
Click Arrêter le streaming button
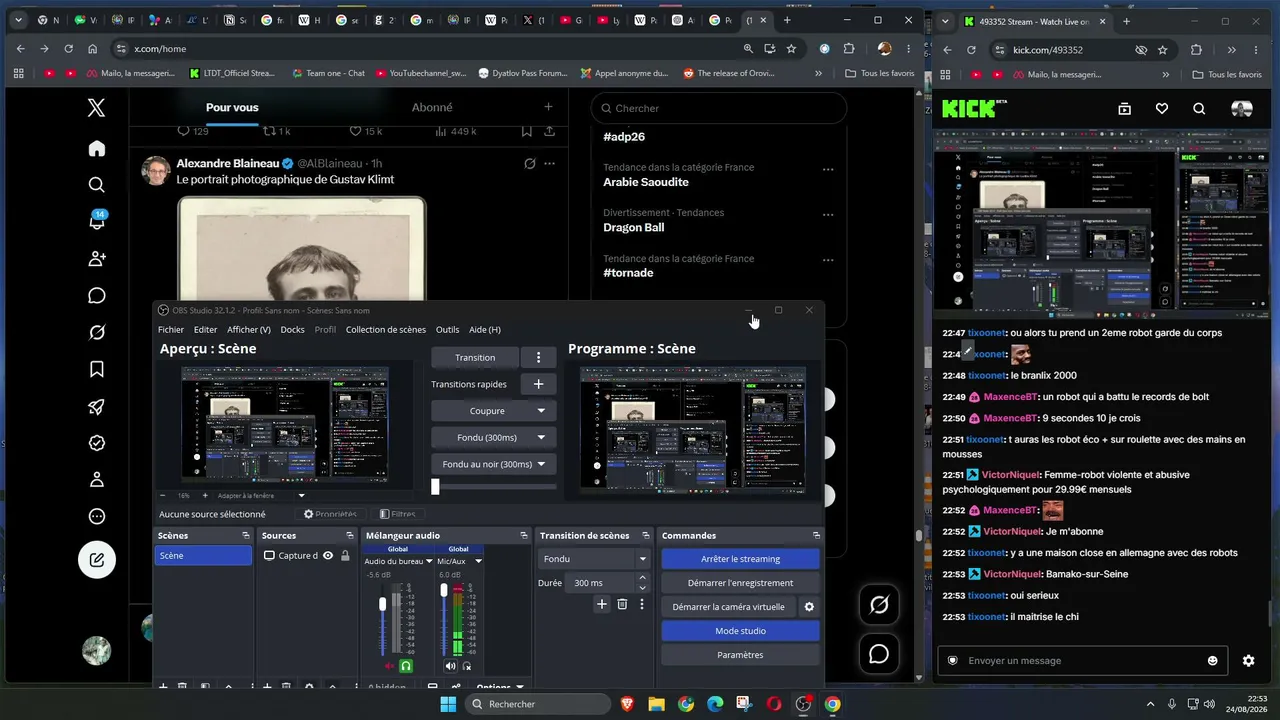(740, 559)
